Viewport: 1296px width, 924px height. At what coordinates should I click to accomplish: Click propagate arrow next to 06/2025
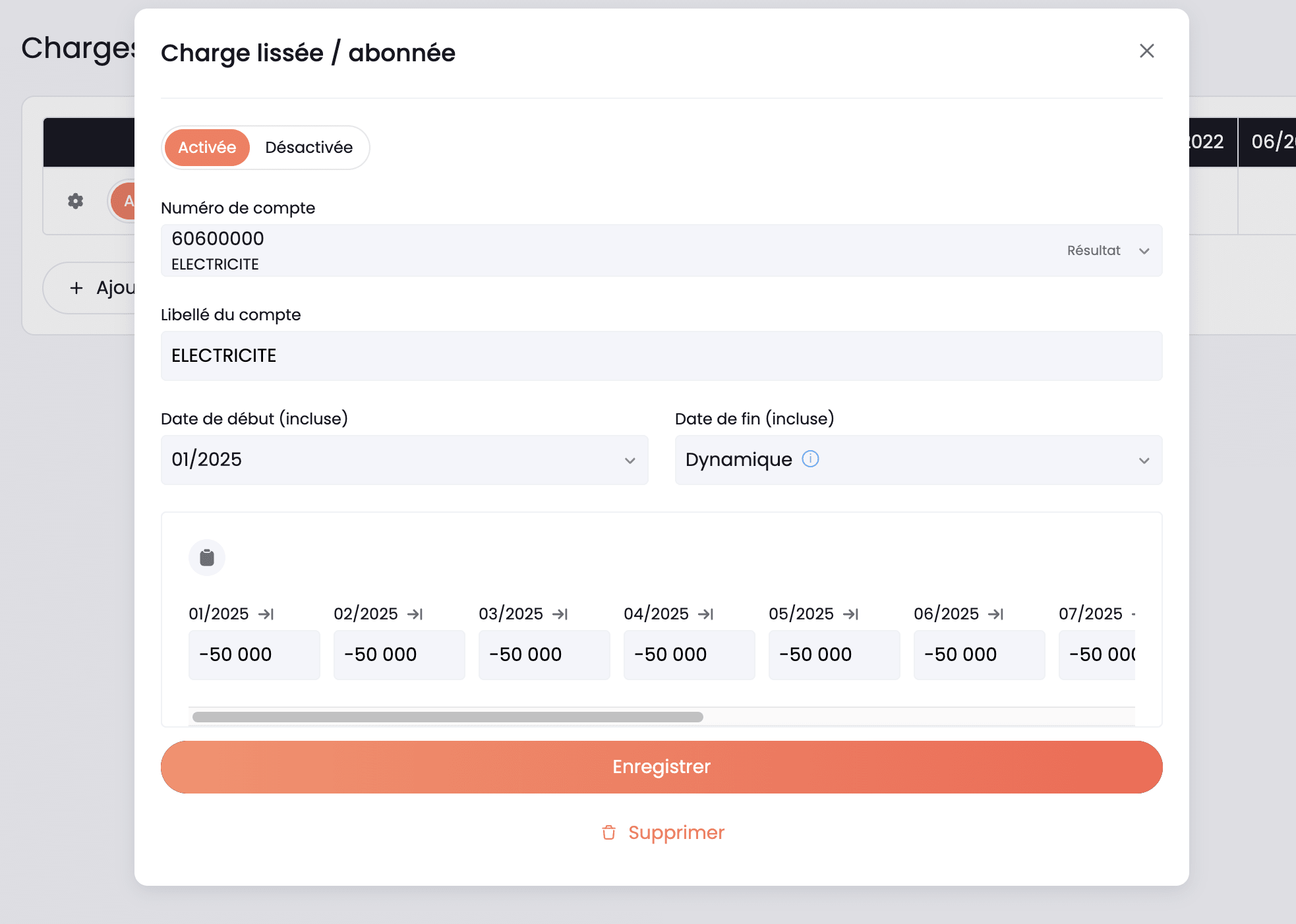click(995, 614)
